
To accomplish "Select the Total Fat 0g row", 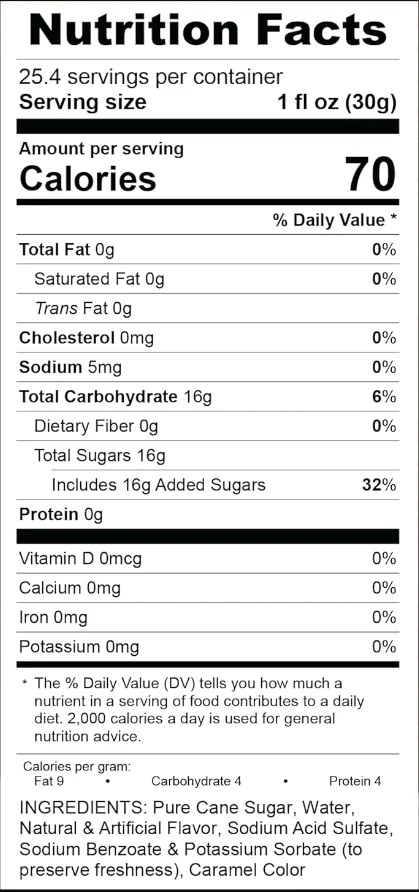I will coord(208,250).
